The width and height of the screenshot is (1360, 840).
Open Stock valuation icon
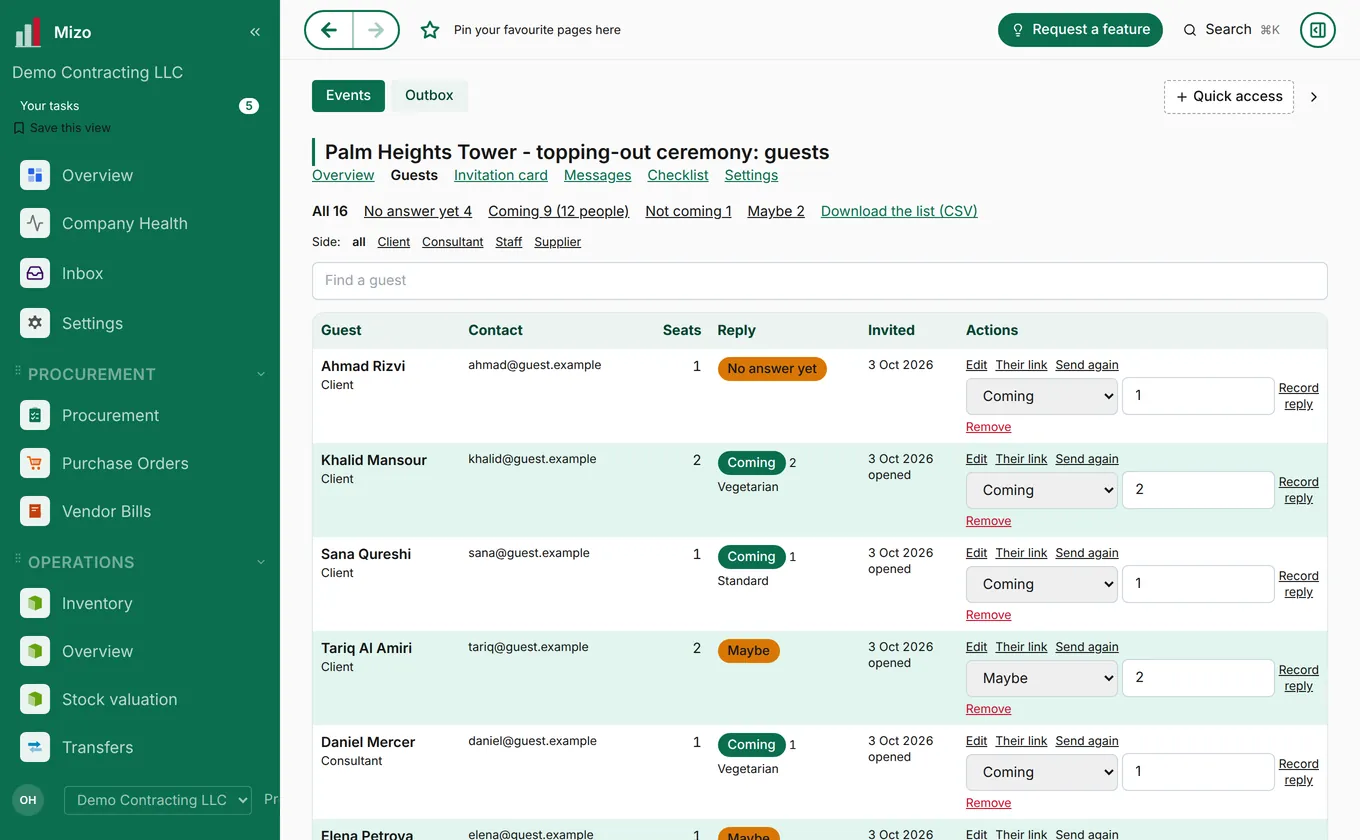[x=35, y=699]
